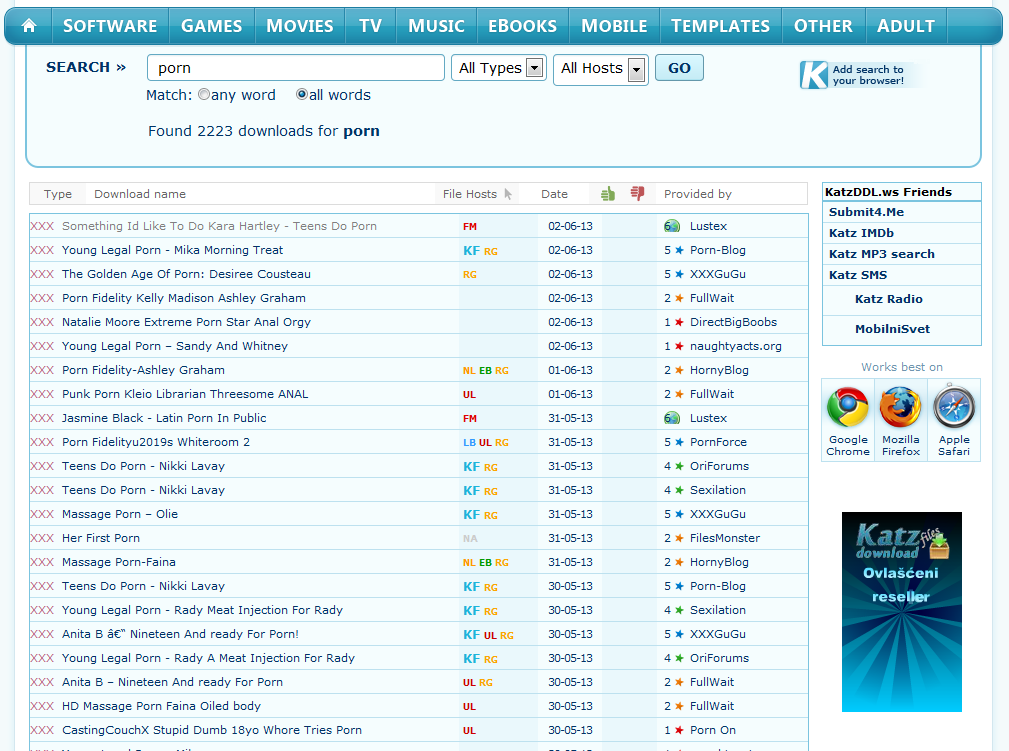Sort by the Type column header

(57, 194)
